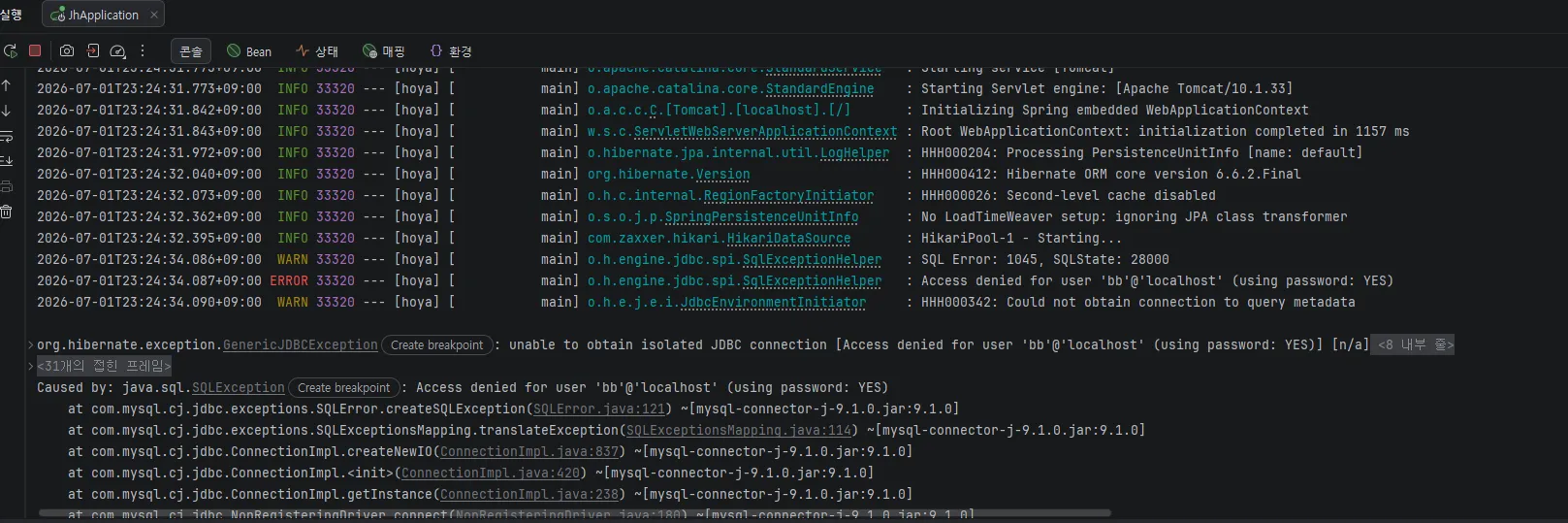
Task: Take a thread dump with camera icon
Action: point(67,50)
